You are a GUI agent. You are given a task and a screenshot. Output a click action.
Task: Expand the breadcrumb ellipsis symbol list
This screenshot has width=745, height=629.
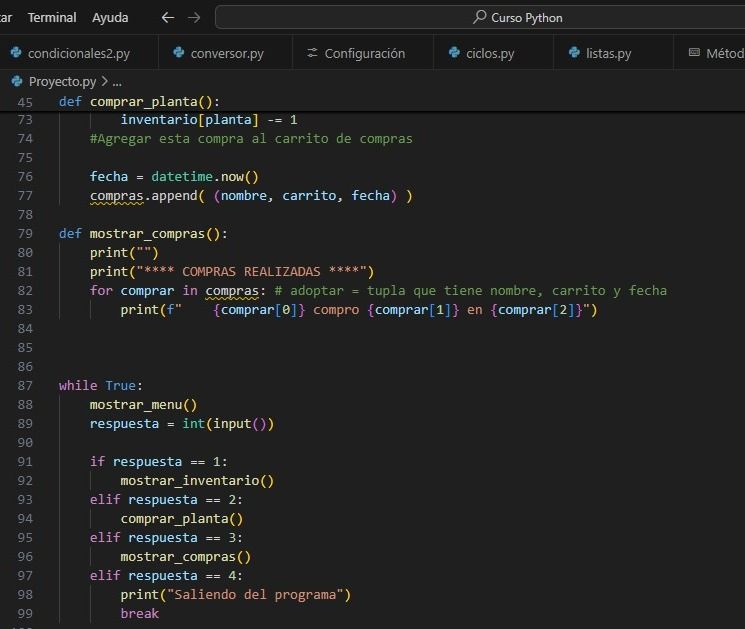pos(117,83)
